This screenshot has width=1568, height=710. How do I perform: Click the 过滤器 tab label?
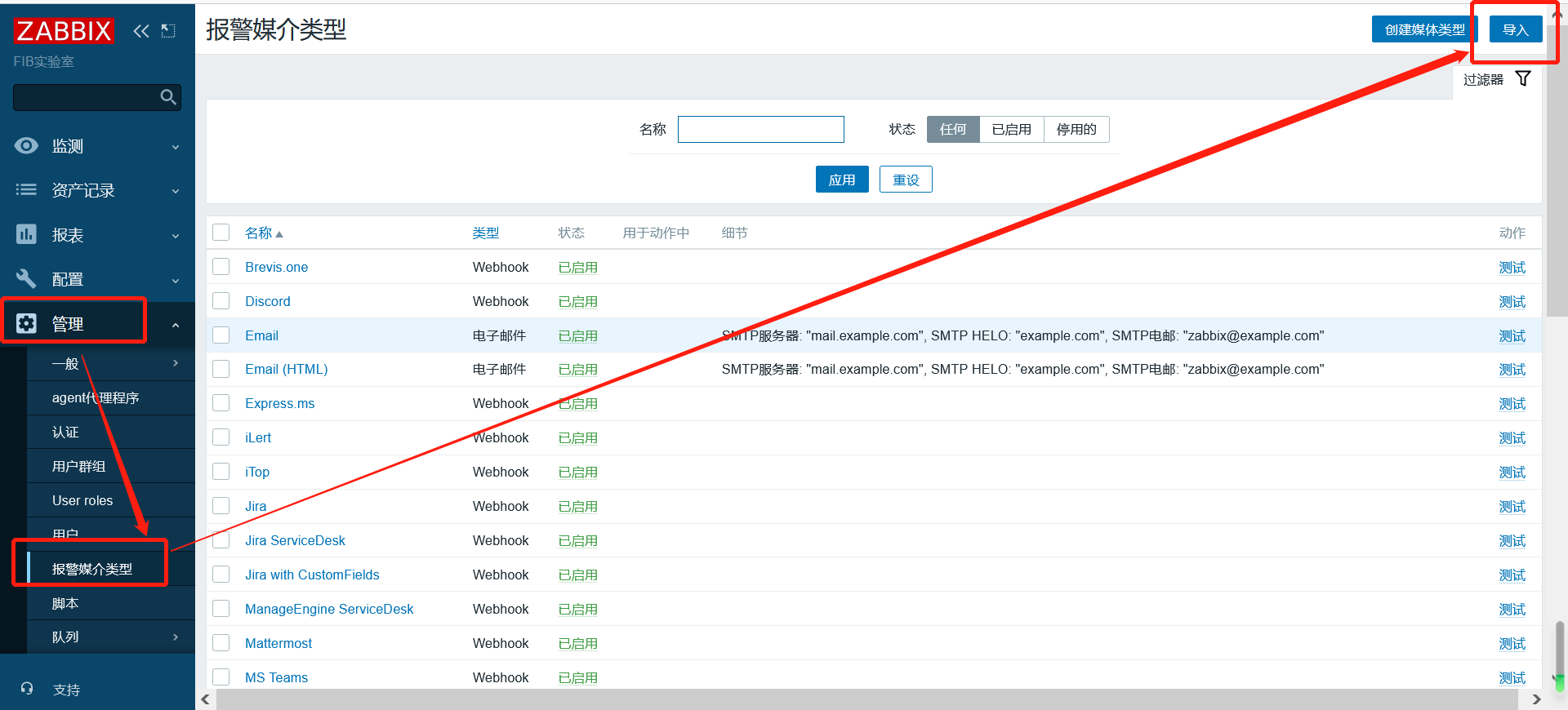point(1483,79)
